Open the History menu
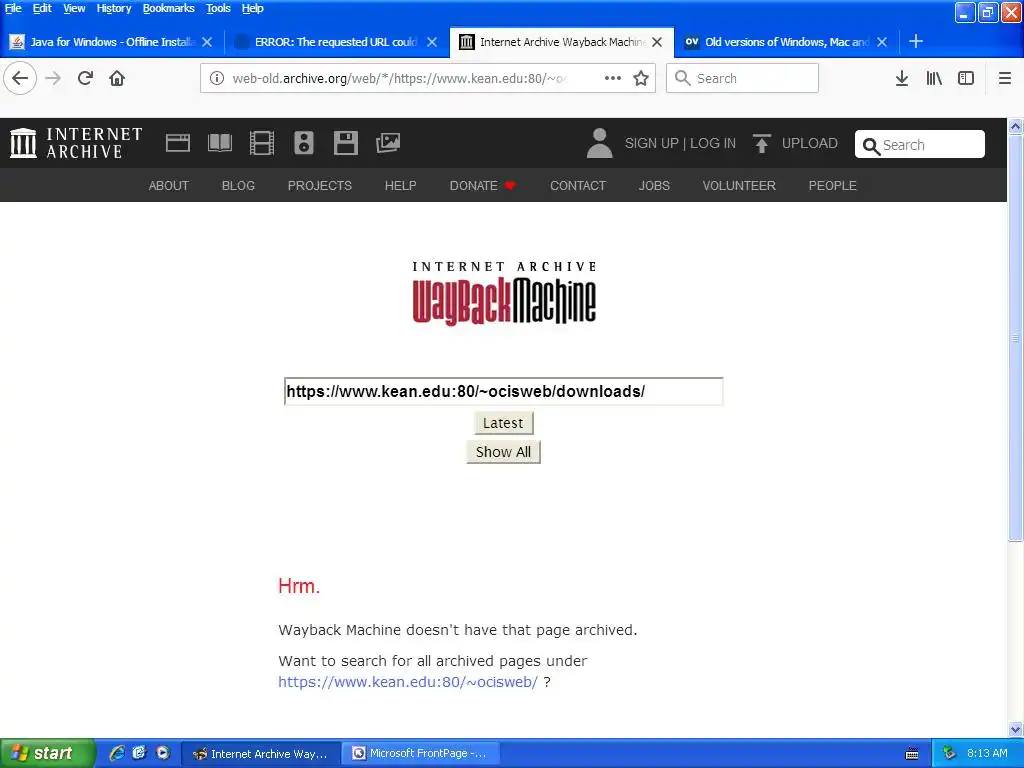 pyautogui.click(x=114, y=8)
